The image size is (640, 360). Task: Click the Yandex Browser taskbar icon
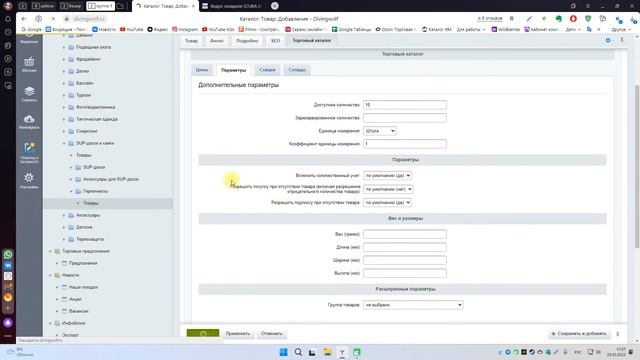(x=342, y=352)
